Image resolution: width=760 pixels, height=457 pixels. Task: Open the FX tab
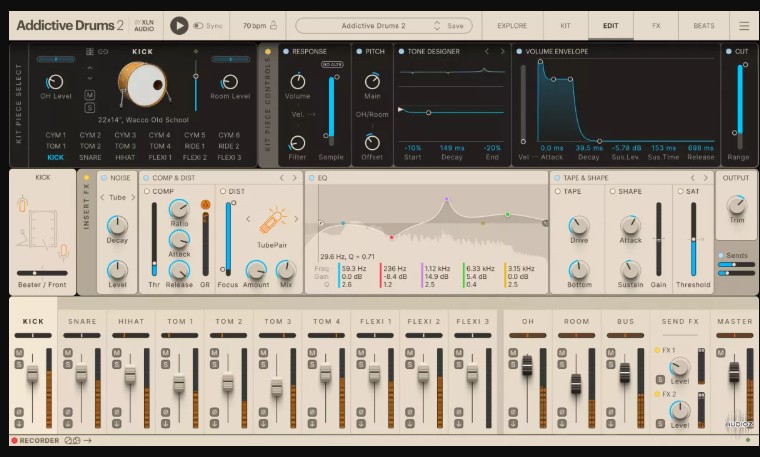click(x=656, y=26)
